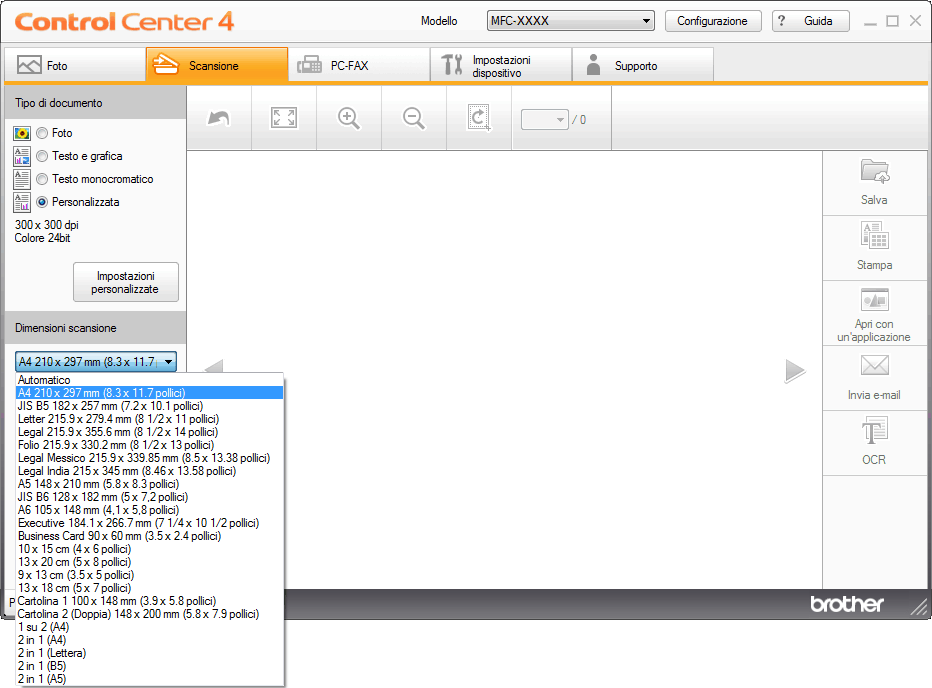932x688 pixels.
Task: Click the Impostazioni personalizzate button
Action: (x=125, y=282)
